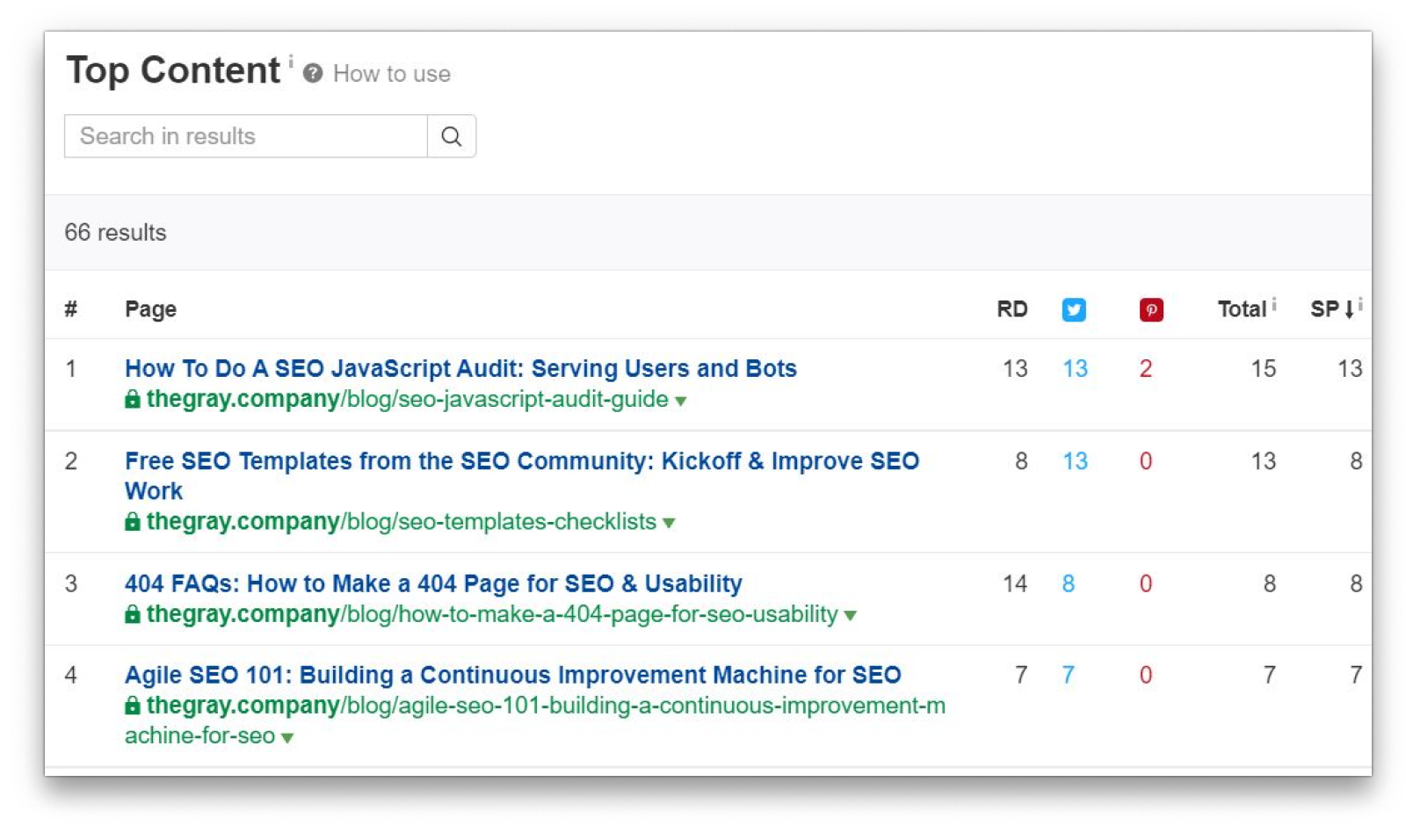Click the Twitter column header icon
Image resolution: width=1406 pixels, height=840 pixels.
pyautogui.click(x=1074, y=309)
